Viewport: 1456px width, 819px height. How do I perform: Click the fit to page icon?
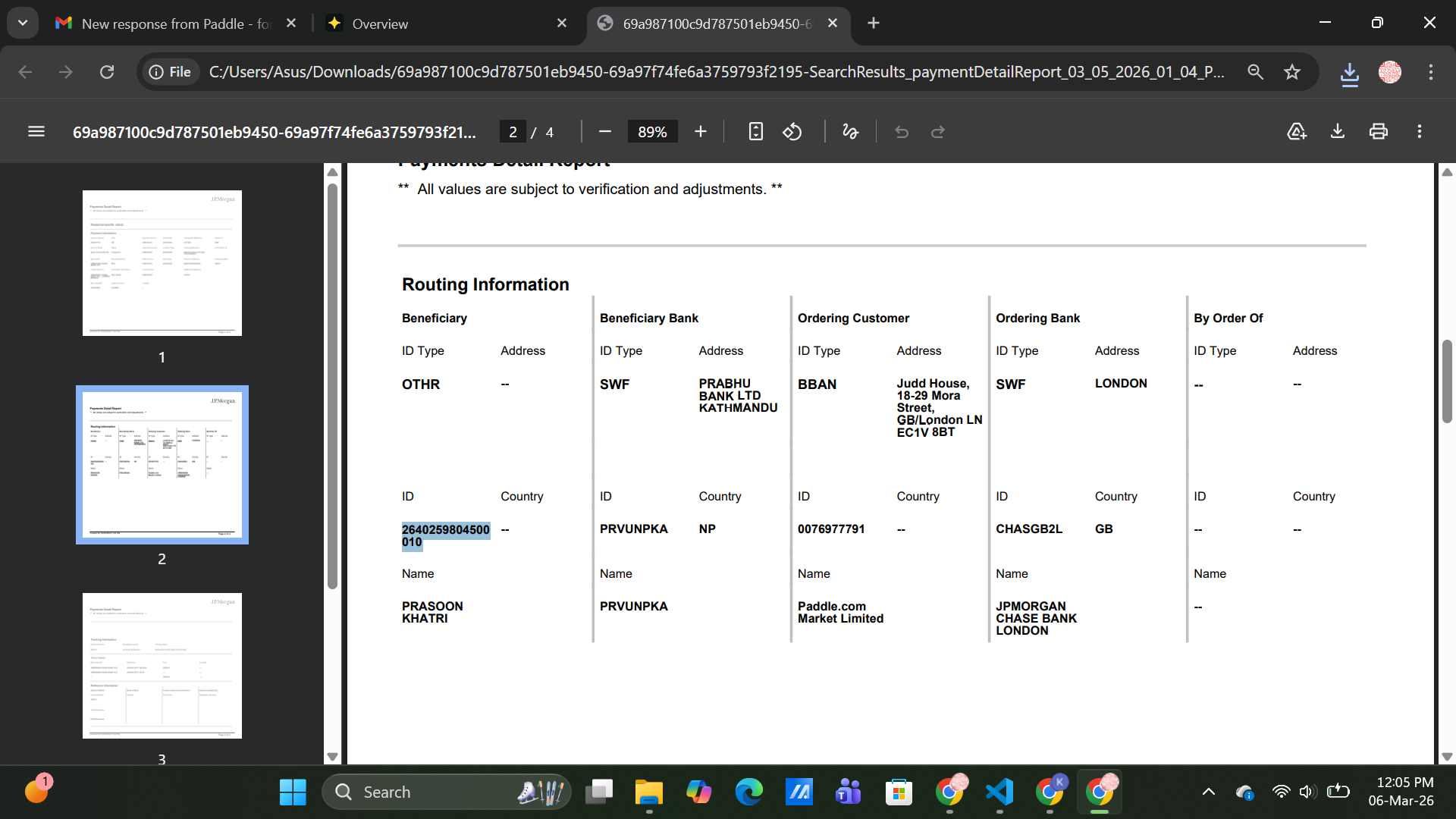coord(755,132)
